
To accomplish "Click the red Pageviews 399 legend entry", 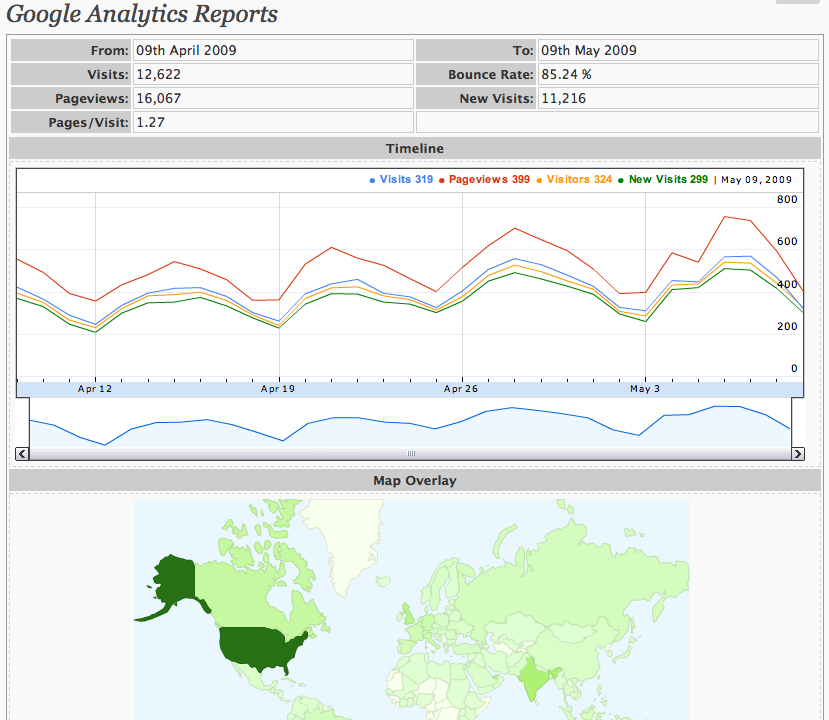I will [484, 180].
